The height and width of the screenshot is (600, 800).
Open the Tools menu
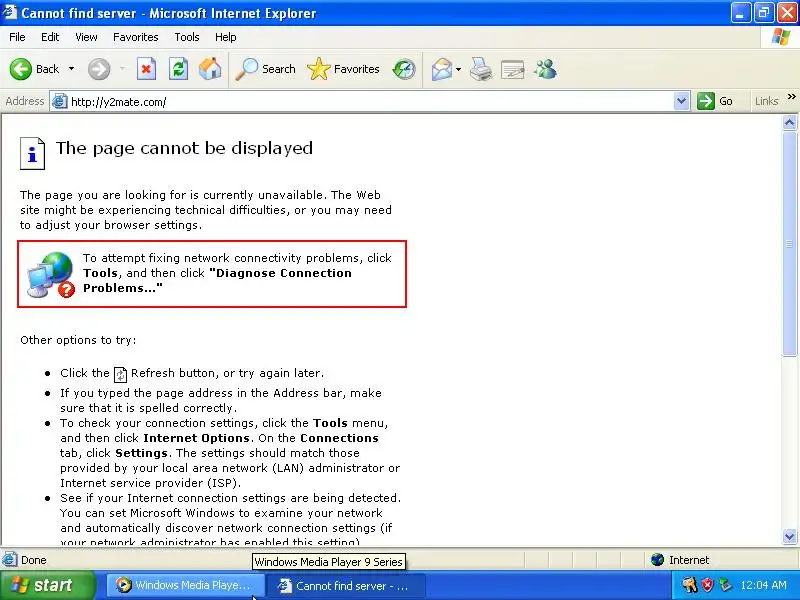(187, 37)
